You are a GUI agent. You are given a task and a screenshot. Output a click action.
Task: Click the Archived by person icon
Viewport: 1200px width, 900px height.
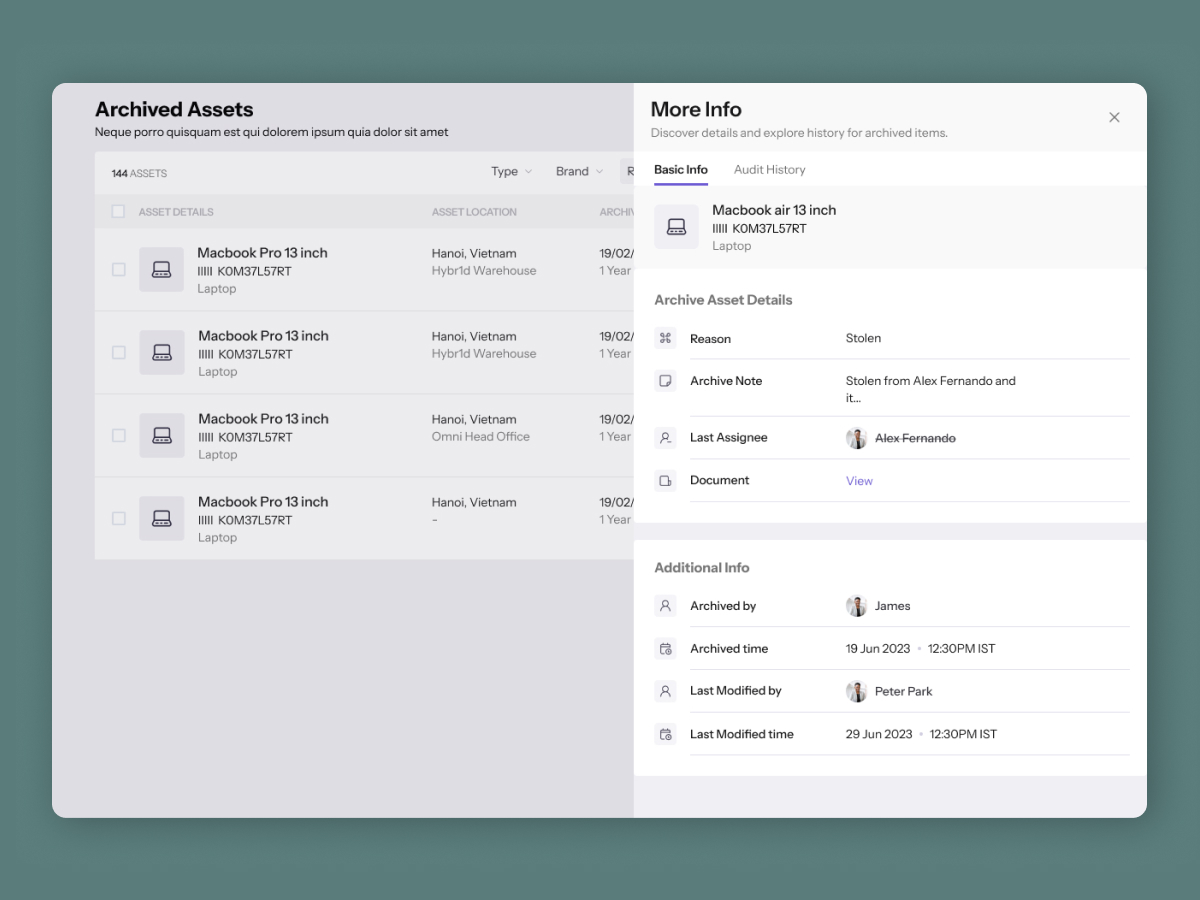pos(665,606)
